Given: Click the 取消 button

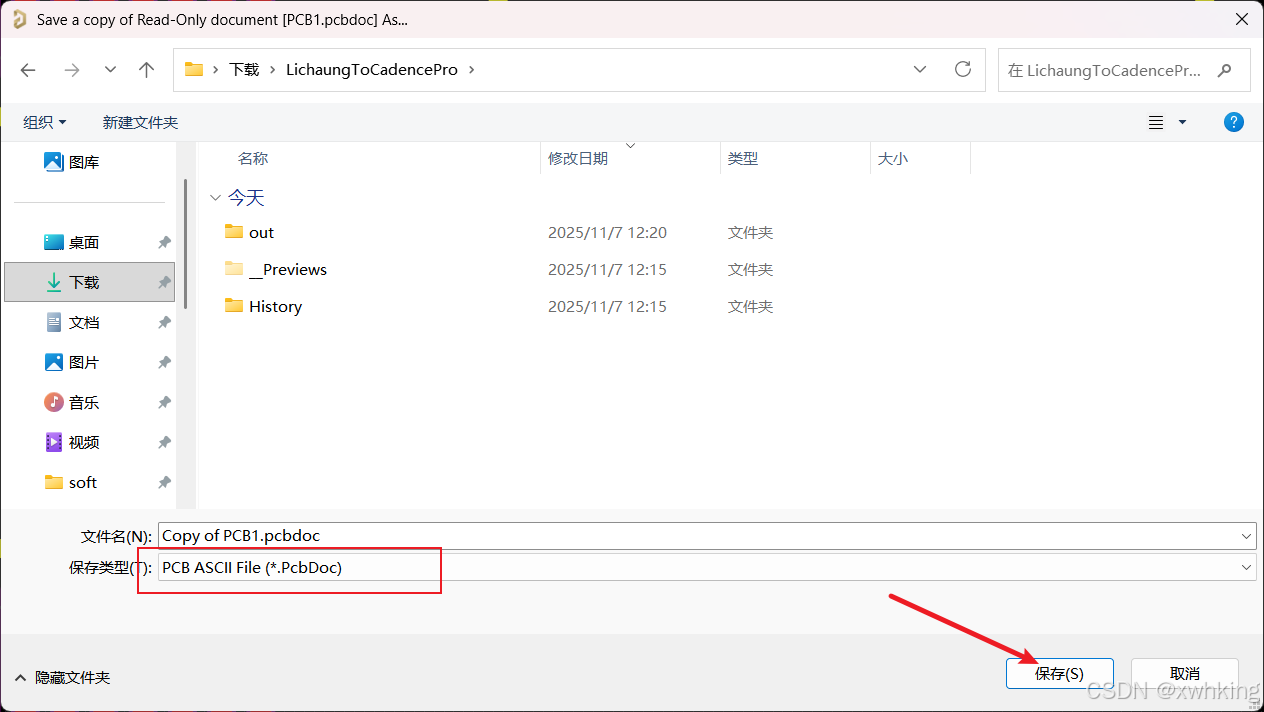Looking at the screenshot, I should (1185, 673).
